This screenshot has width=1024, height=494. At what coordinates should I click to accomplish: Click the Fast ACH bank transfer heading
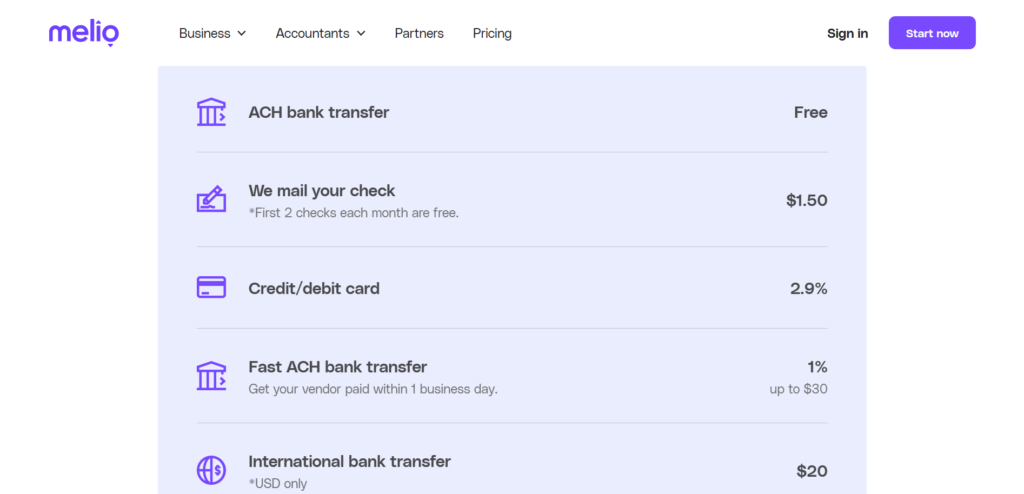[337, 366]
